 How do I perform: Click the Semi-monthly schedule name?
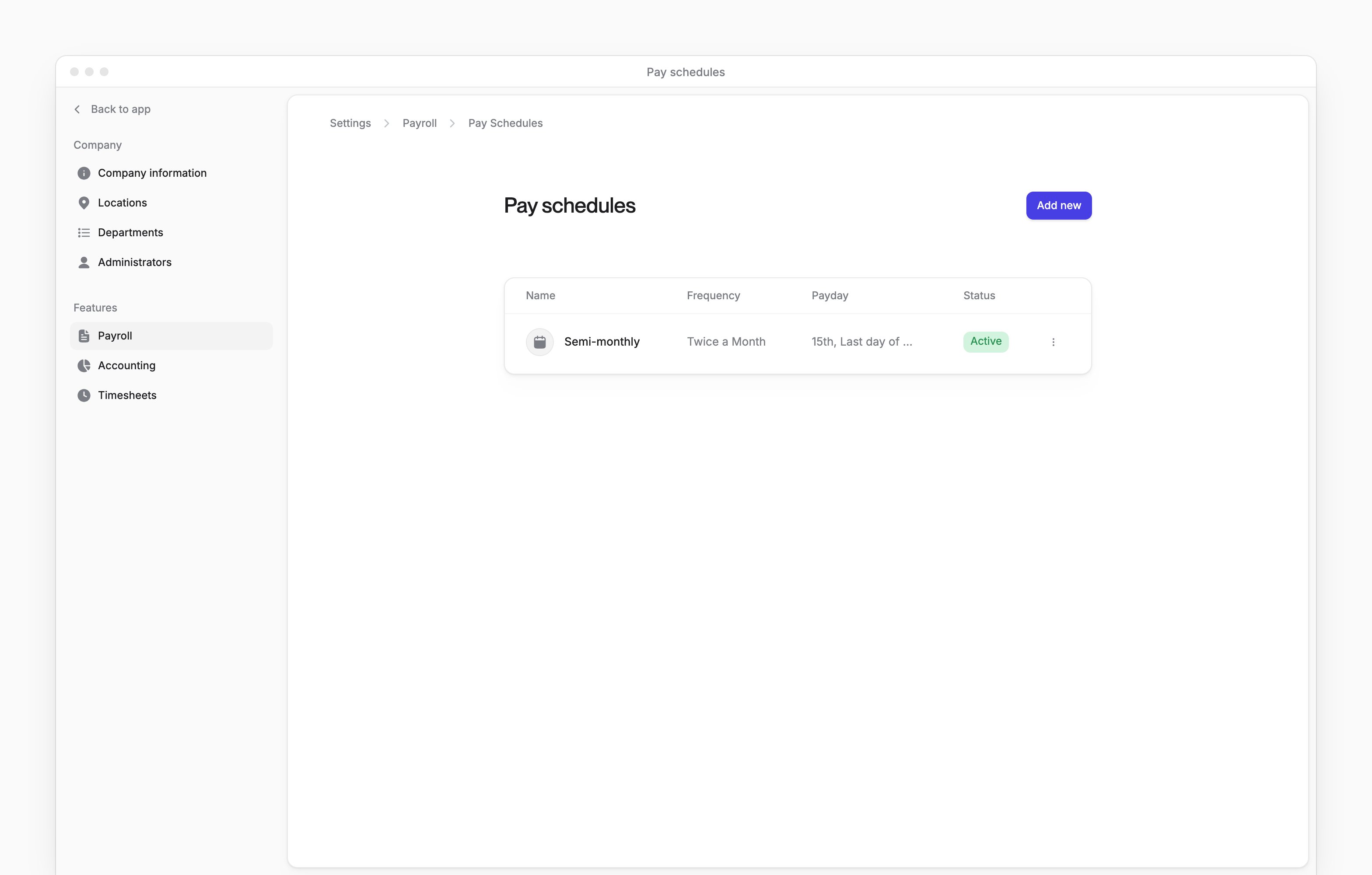tap(602, 342)
